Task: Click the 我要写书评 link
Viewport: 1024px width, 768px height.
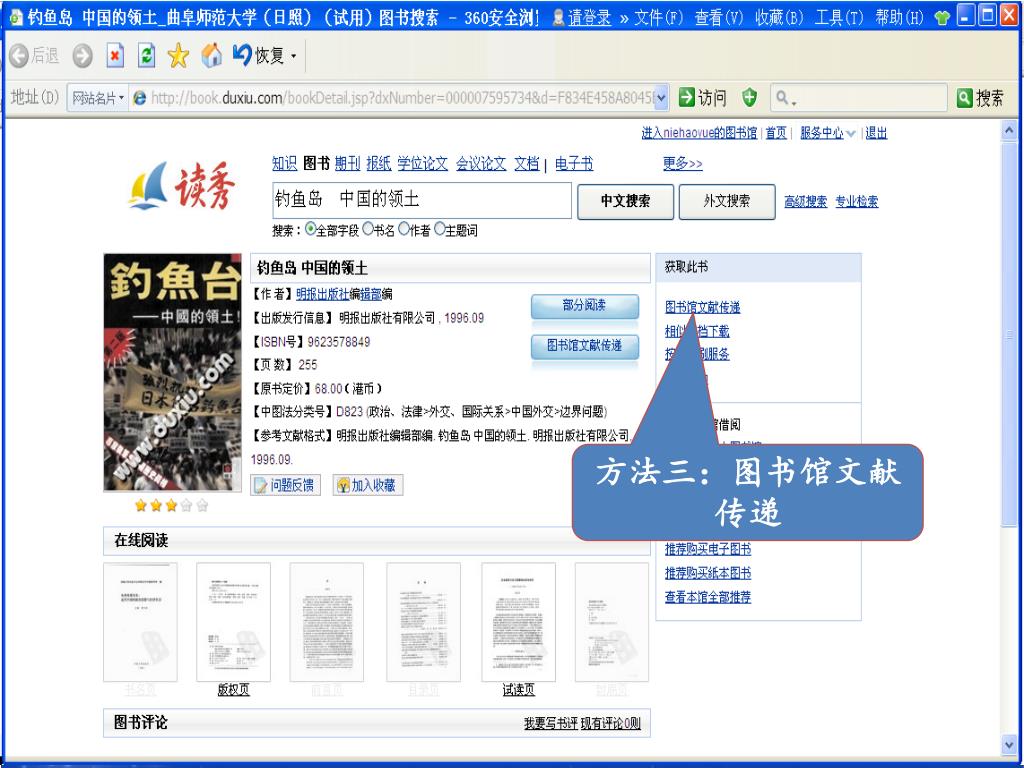Action: click(551, 723)
